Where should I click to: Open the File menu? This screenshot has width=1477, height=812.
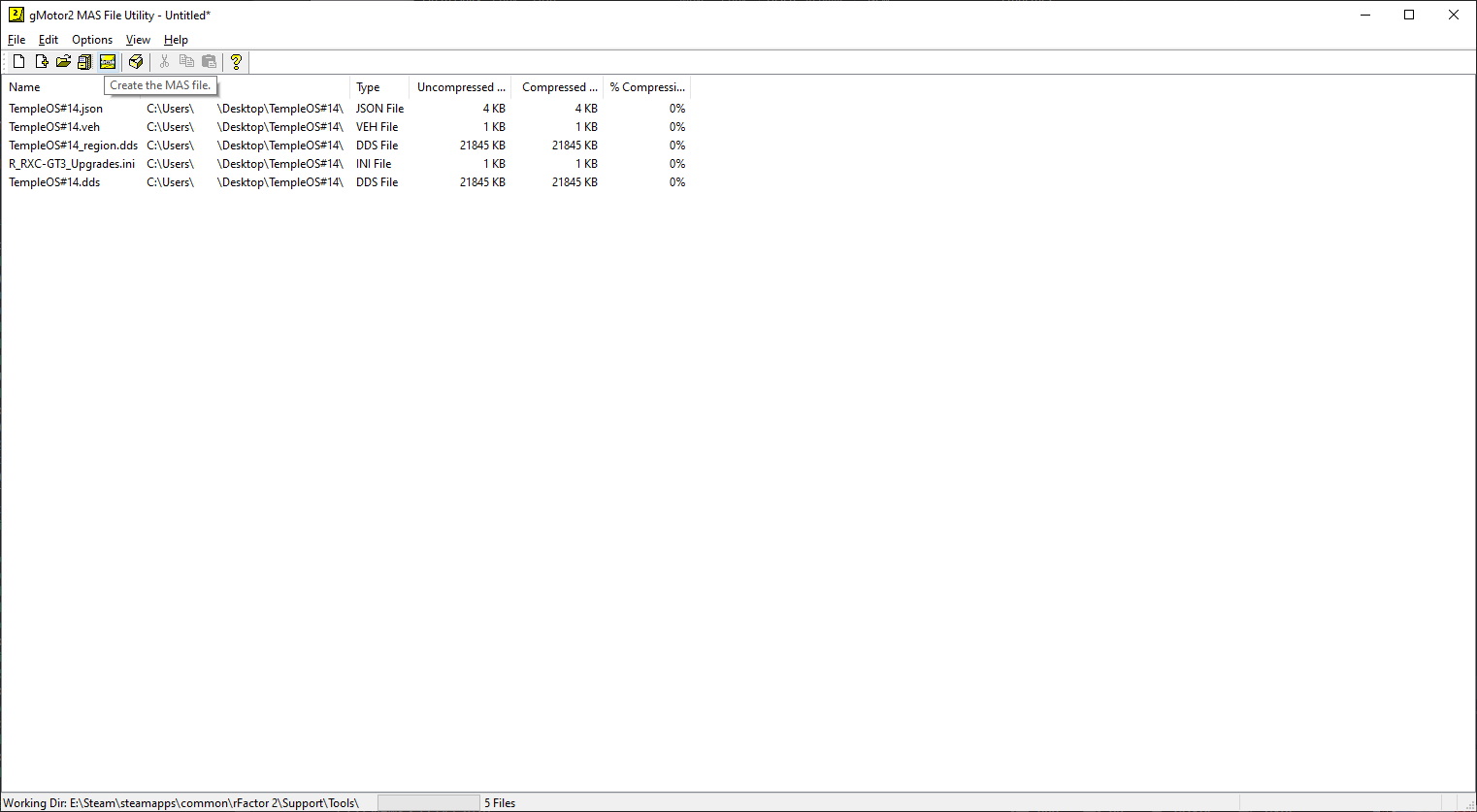[16, 40]
